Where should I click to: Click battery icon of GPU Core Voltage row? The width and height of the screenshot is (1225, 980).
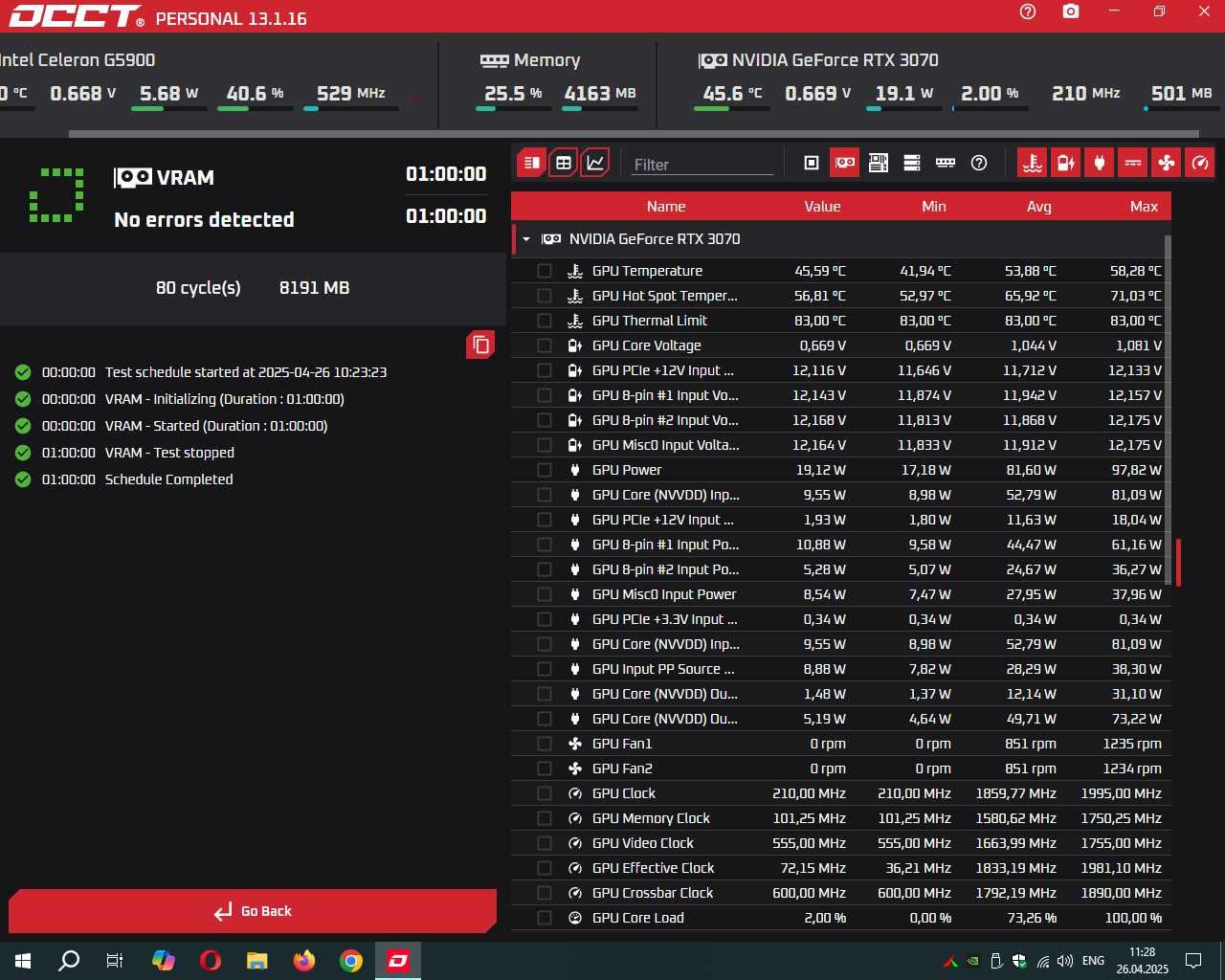(x=575, y=345)
